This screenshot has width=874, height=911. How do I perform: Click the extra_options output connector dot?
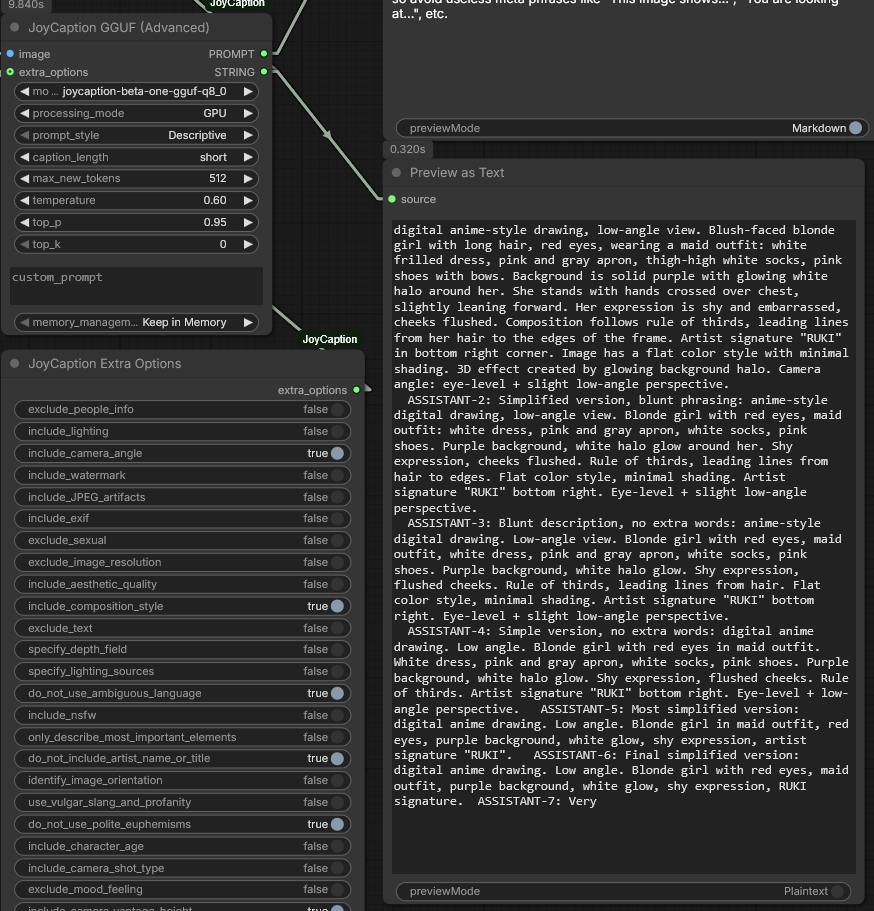click(356, 390)
